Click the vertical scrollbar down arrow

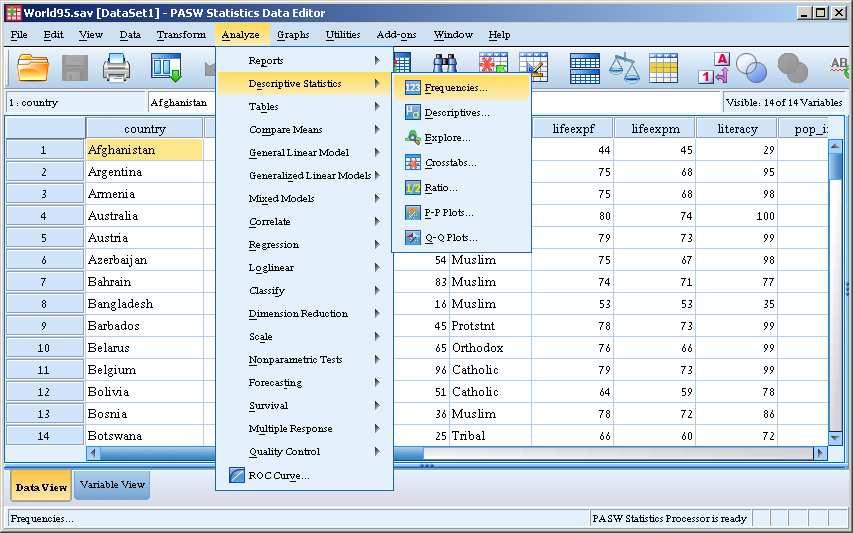pos(835,437)
